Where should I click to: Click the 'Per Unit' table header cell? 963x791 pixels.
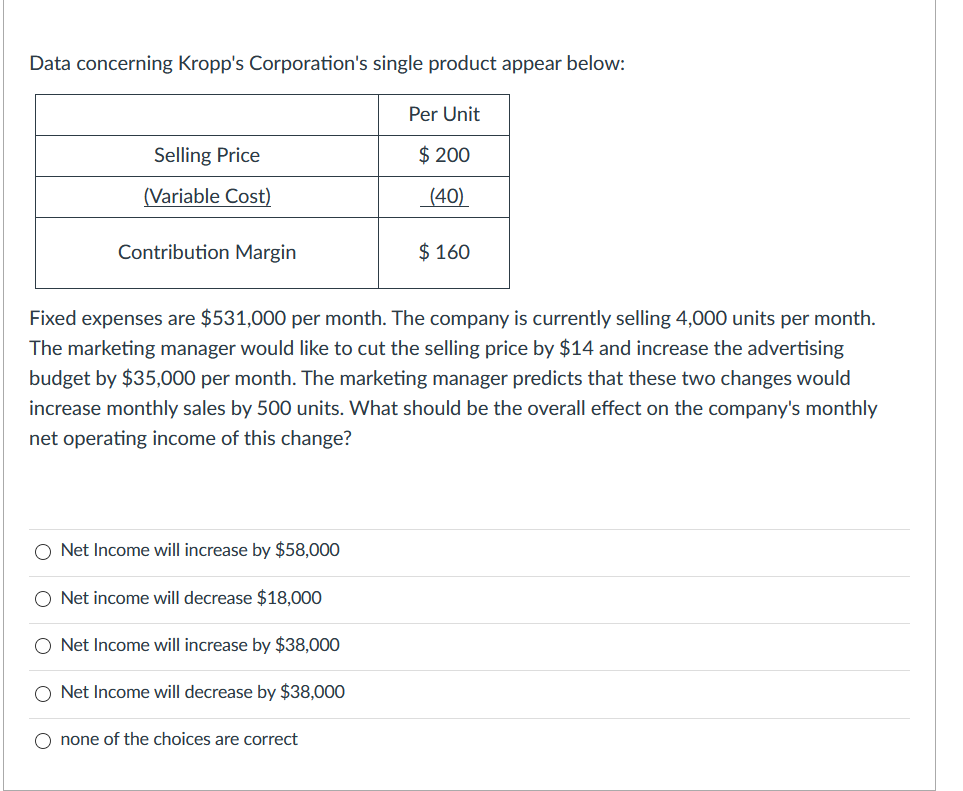click(x=443, y=114)
